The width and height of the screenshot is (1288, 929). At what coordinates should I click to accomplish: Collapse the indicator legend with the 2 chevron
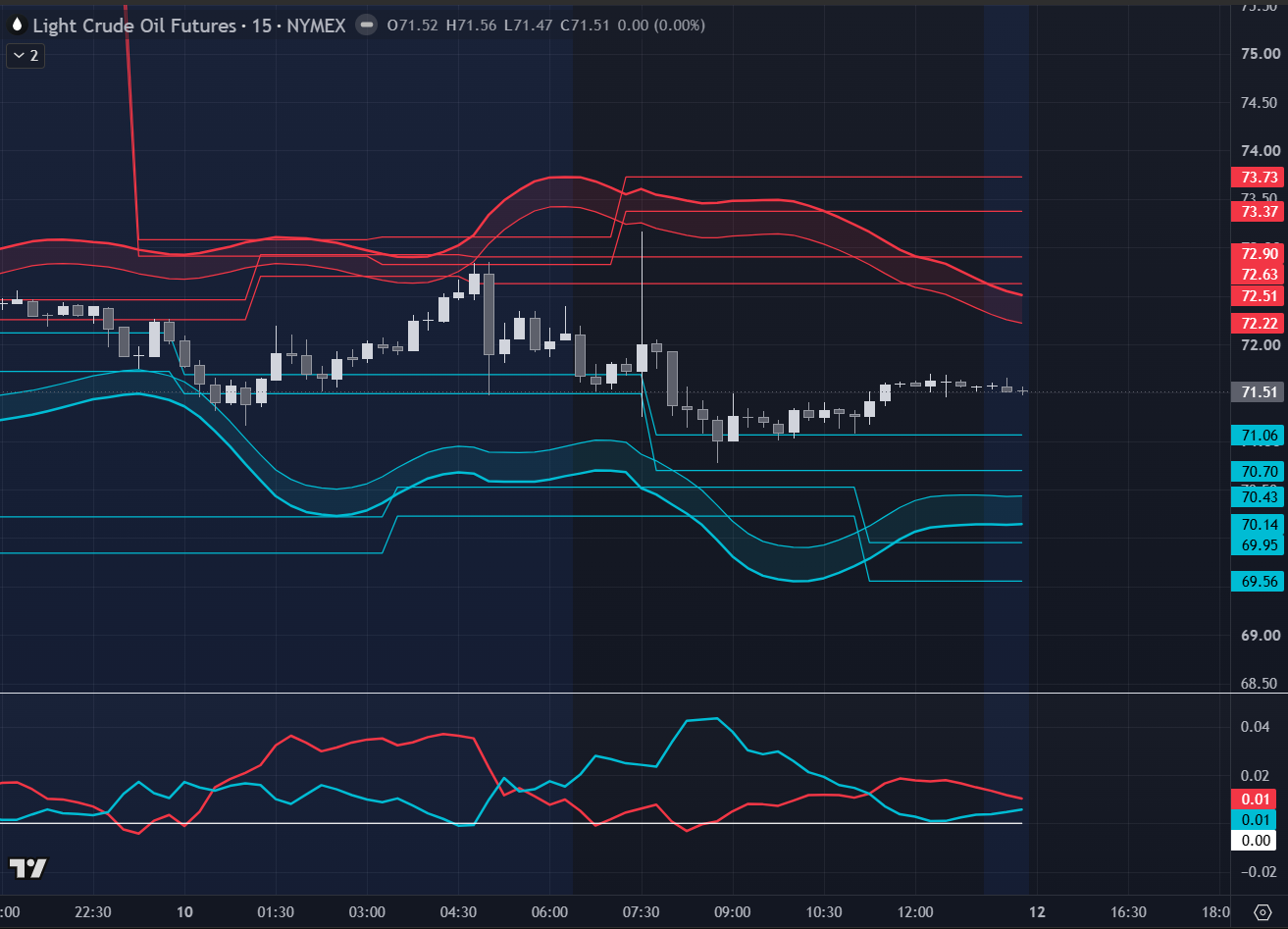point(25,56)
